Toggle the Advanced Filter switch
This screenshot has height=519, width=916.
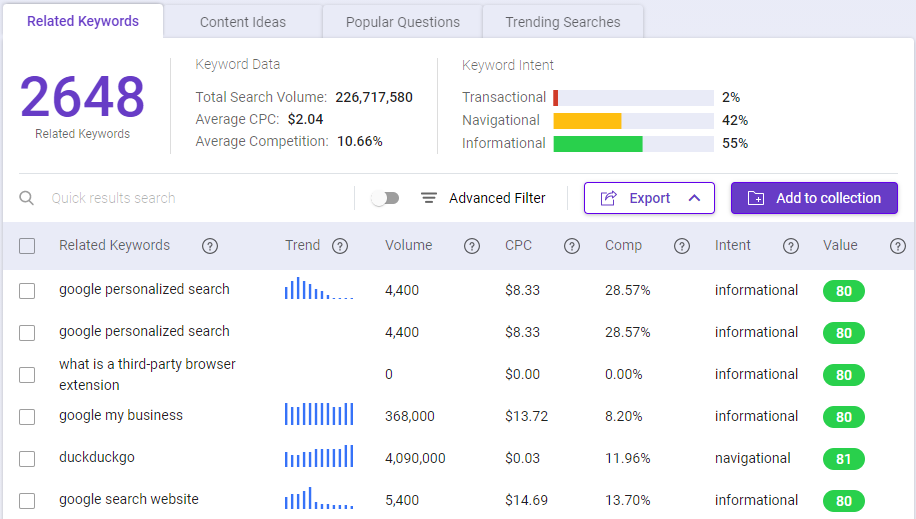pos(386,198)
